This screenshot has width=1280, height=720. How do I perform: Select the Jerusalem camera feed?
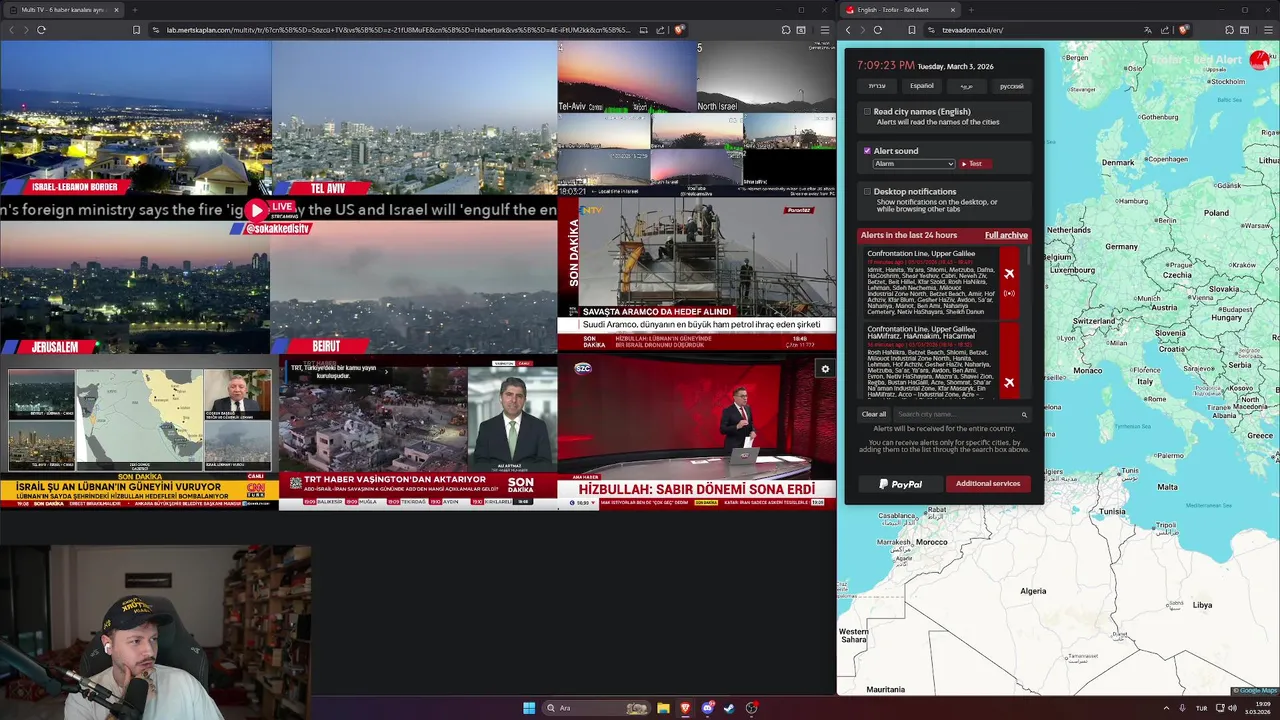coord(135,290)
